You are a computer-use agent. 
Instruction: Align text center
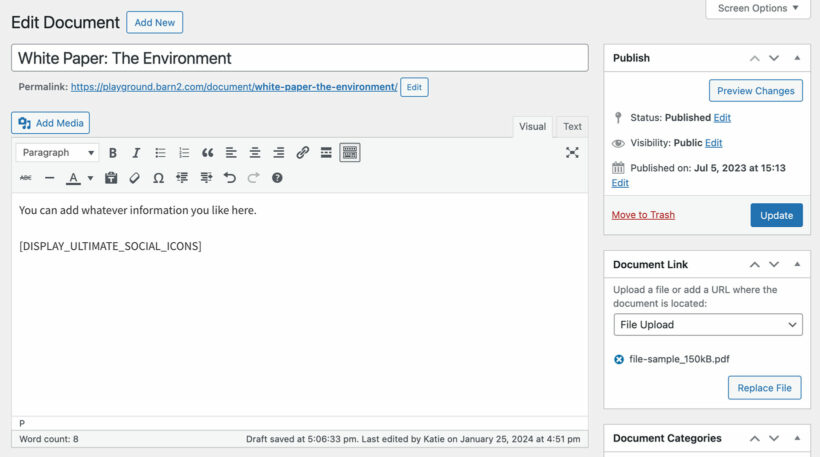[x=255, y=153]
